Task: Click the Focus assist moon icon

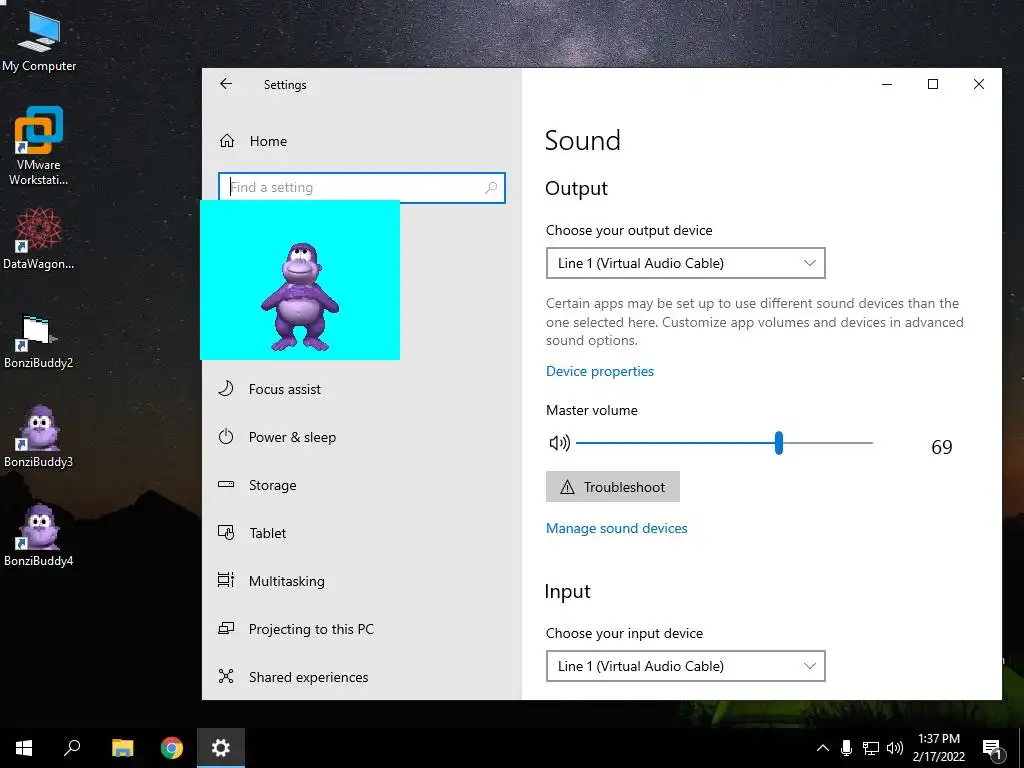Action: point(226,389)
